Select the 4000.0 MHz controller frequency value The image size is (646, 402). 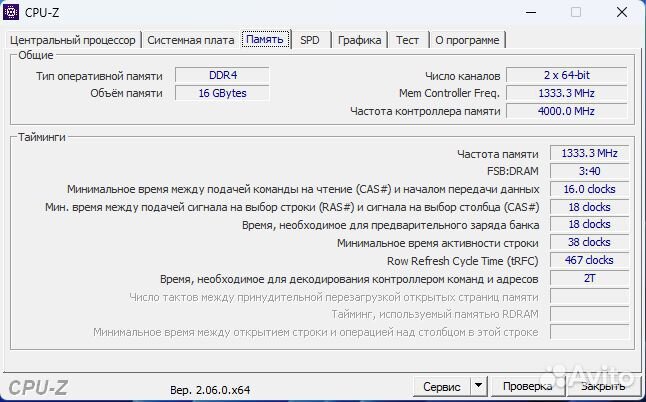click(566, 111)
